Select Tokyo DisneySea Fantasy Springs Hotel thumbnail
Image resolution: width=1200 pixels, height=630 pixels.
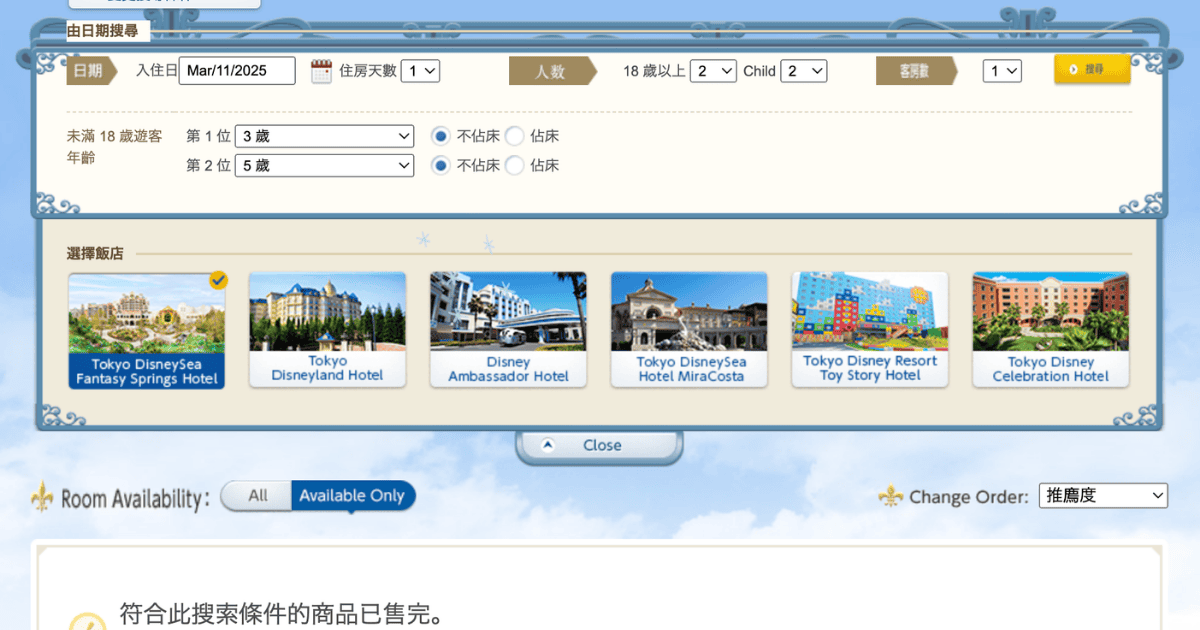[x=146, y=330]
